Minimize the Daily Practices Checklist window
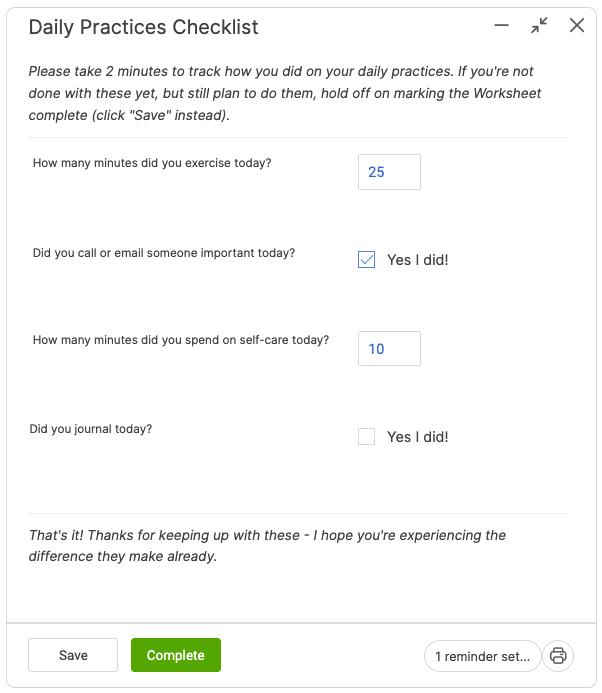This screenshot has height=693, width=602. 502,26
